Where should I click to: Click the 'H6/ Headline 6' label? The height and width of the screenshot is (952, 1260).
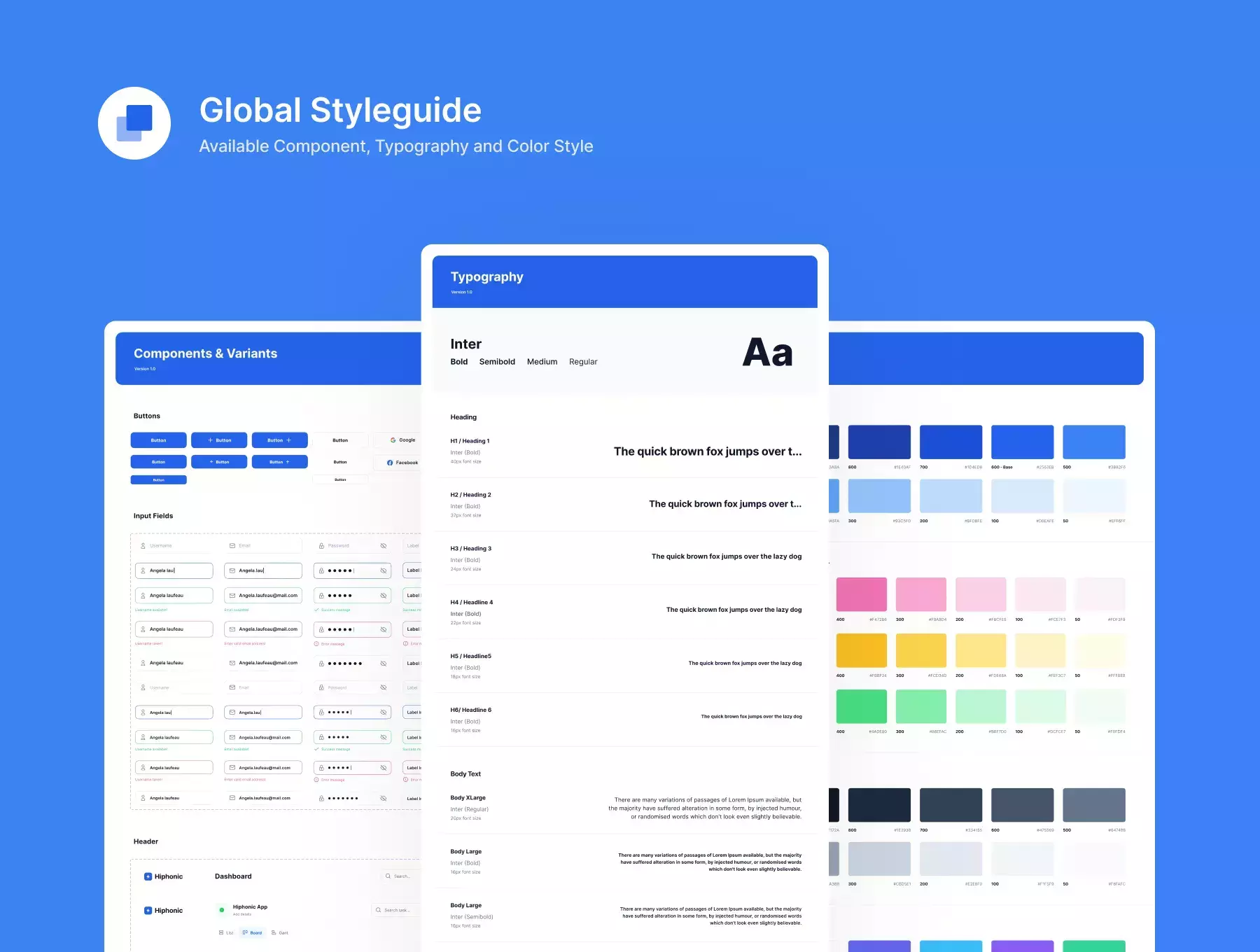470,710
